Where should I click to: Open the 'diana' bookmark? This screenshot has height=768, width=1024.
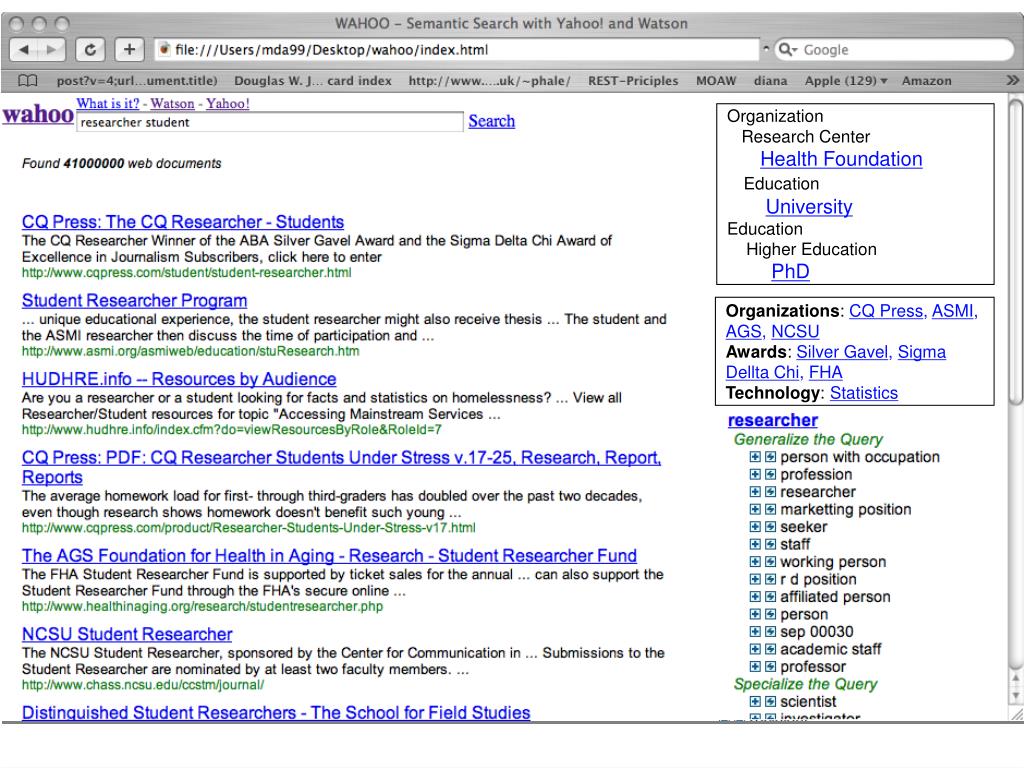pos(771,80)
